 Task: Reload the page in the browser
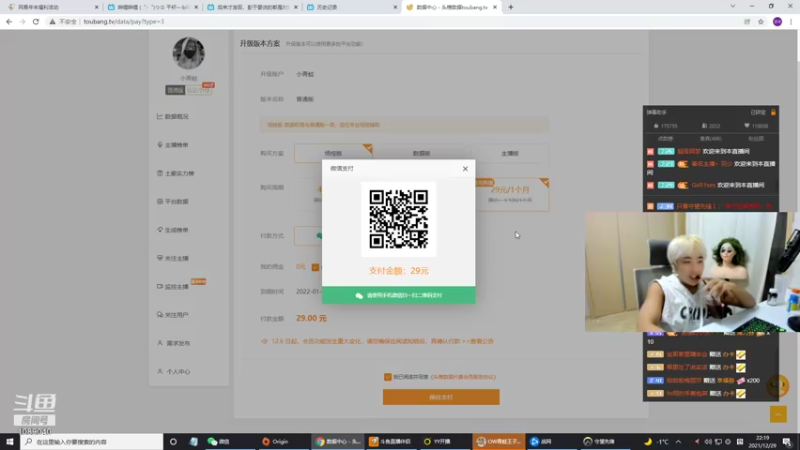point(36,21)
